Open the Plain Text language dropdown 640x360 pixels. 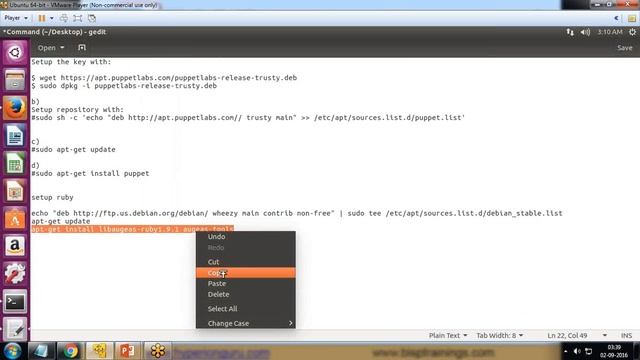tap(448, 336)
